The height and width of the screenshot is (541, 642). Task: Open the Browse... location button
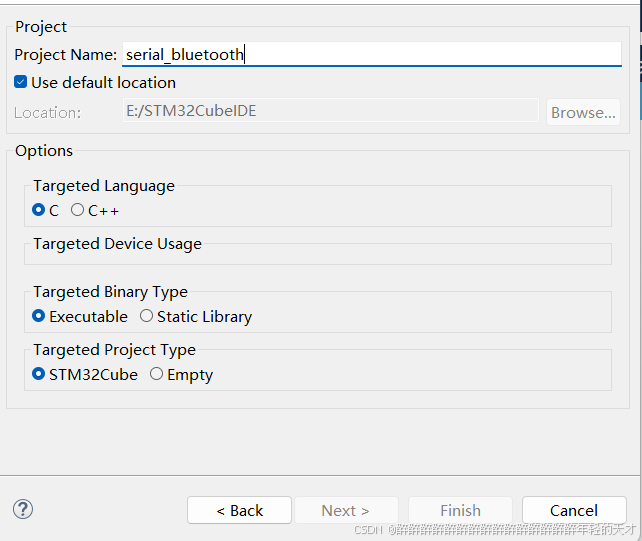[583, 112]
